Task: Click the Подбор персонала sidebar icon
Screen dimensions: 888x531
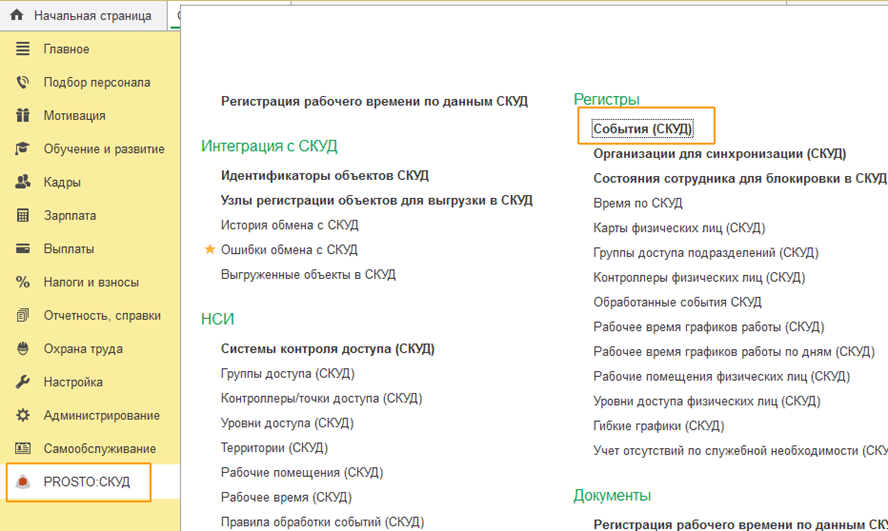Action: pyautogui.click(x=23, y=83)
